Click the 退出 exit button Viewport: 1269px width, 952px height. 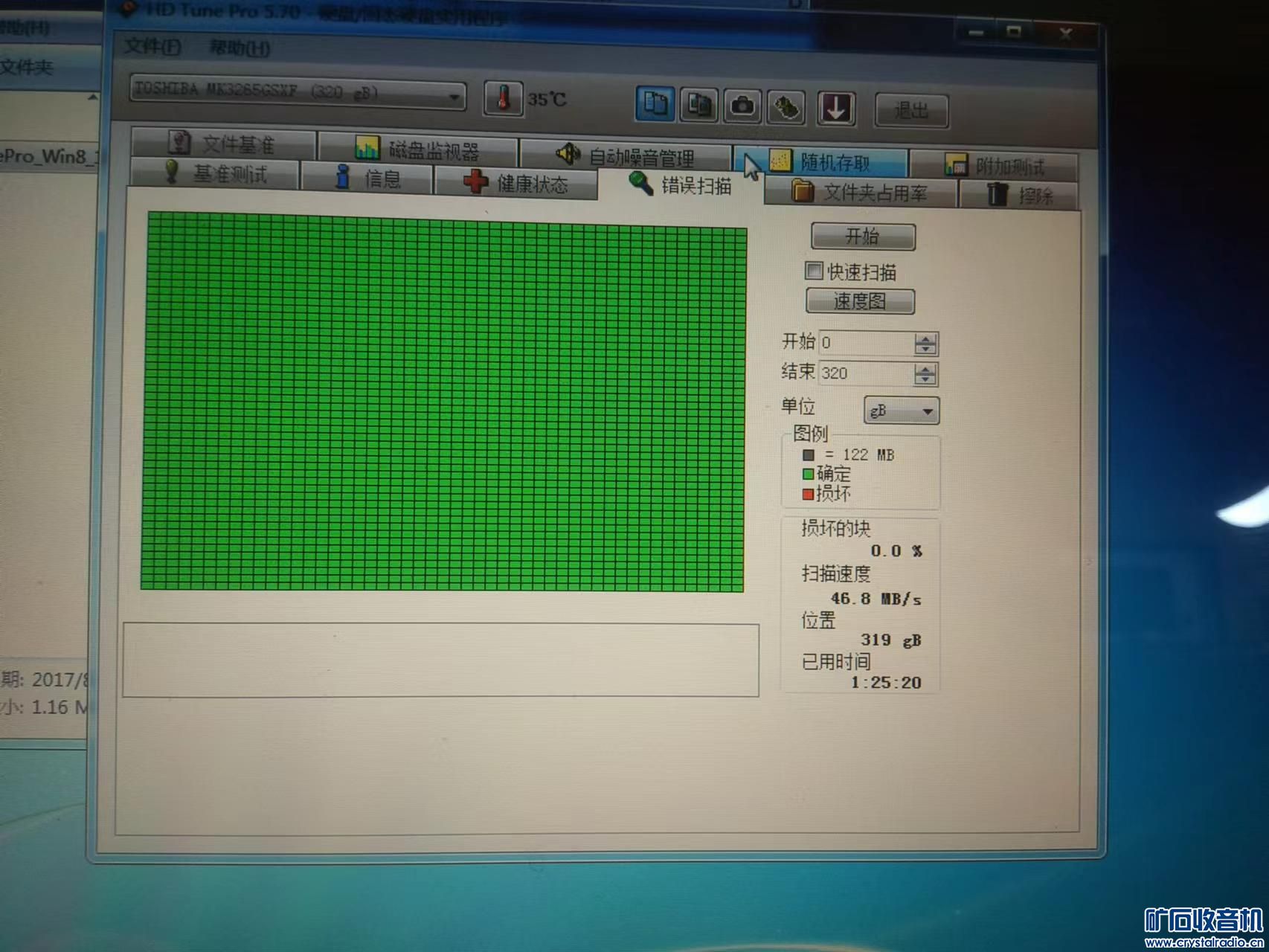point(911,111)
